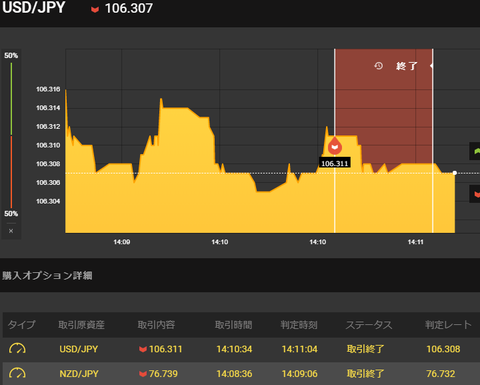
Task: Click the gauge type icon in the USD/JPY row
Action: [17, 349]
